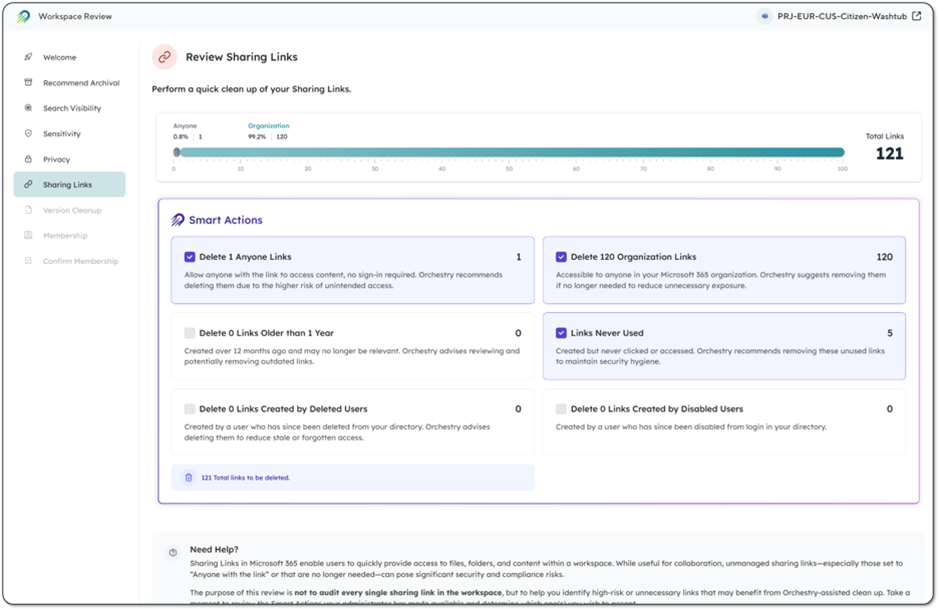The width and height of the screenshot is (938, 609).
Task: Click the Recommend Archival box icon
Action: click(x=28, y=83)
